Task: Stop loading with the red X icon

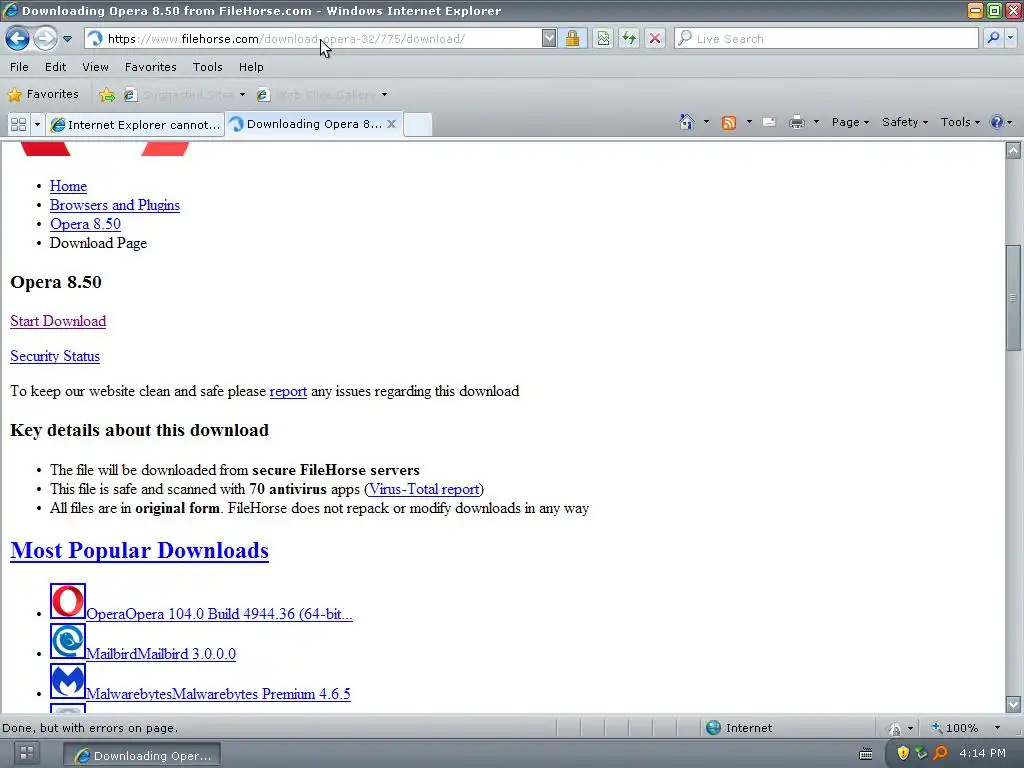Action: coord(654,39)
